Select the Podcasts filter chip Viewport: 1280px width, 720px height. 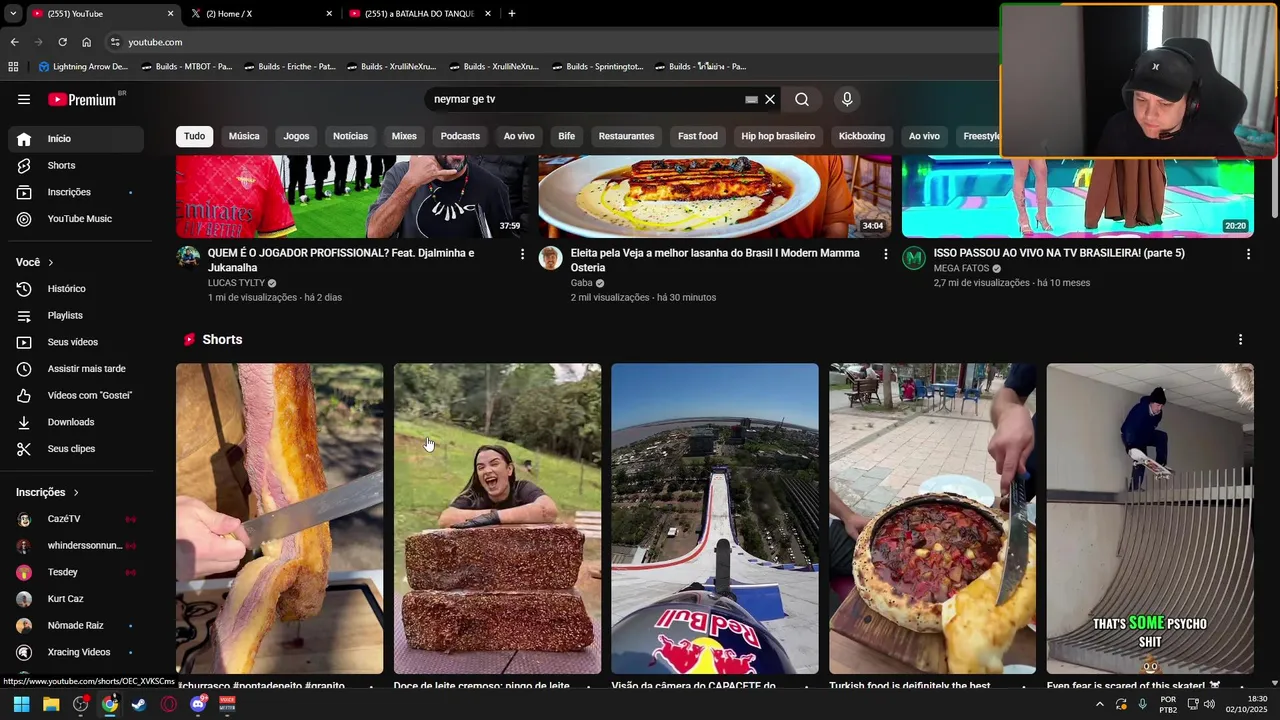click(460, 136)
